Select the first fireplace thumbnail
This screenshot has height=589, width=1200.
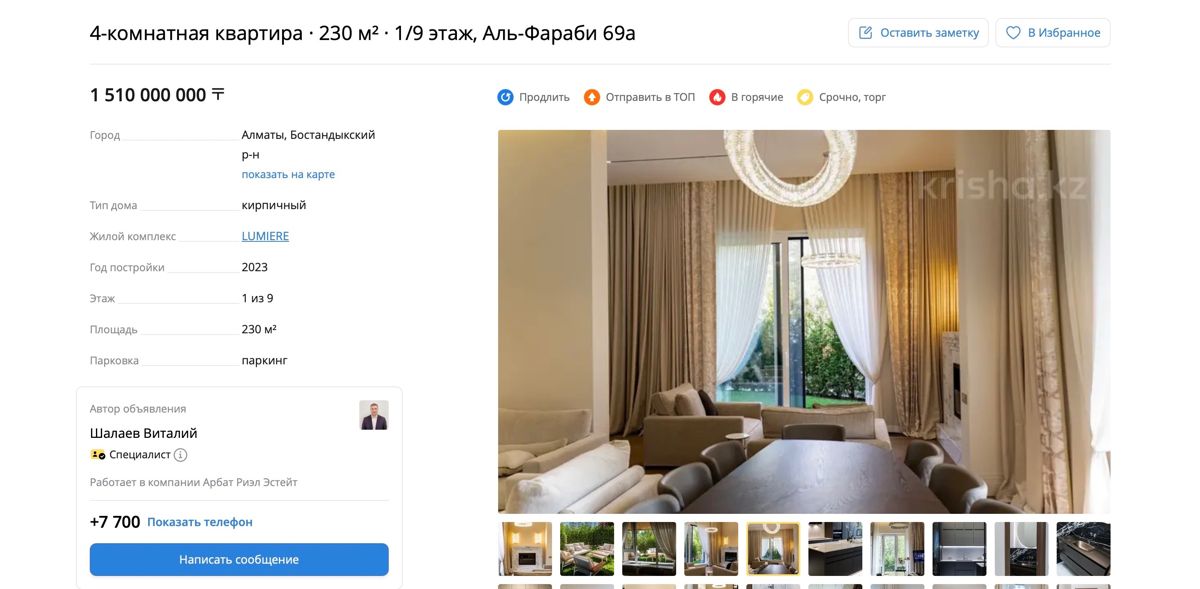pyautogui.click(x=525, y=549)
